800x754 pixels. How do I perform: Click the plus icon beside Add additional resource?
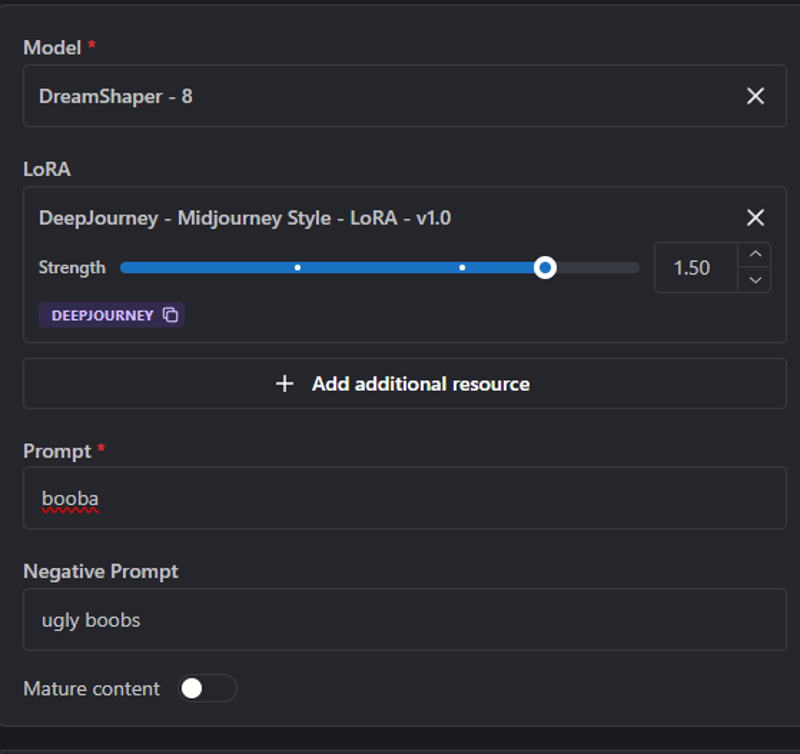click(x=285, y=384)
